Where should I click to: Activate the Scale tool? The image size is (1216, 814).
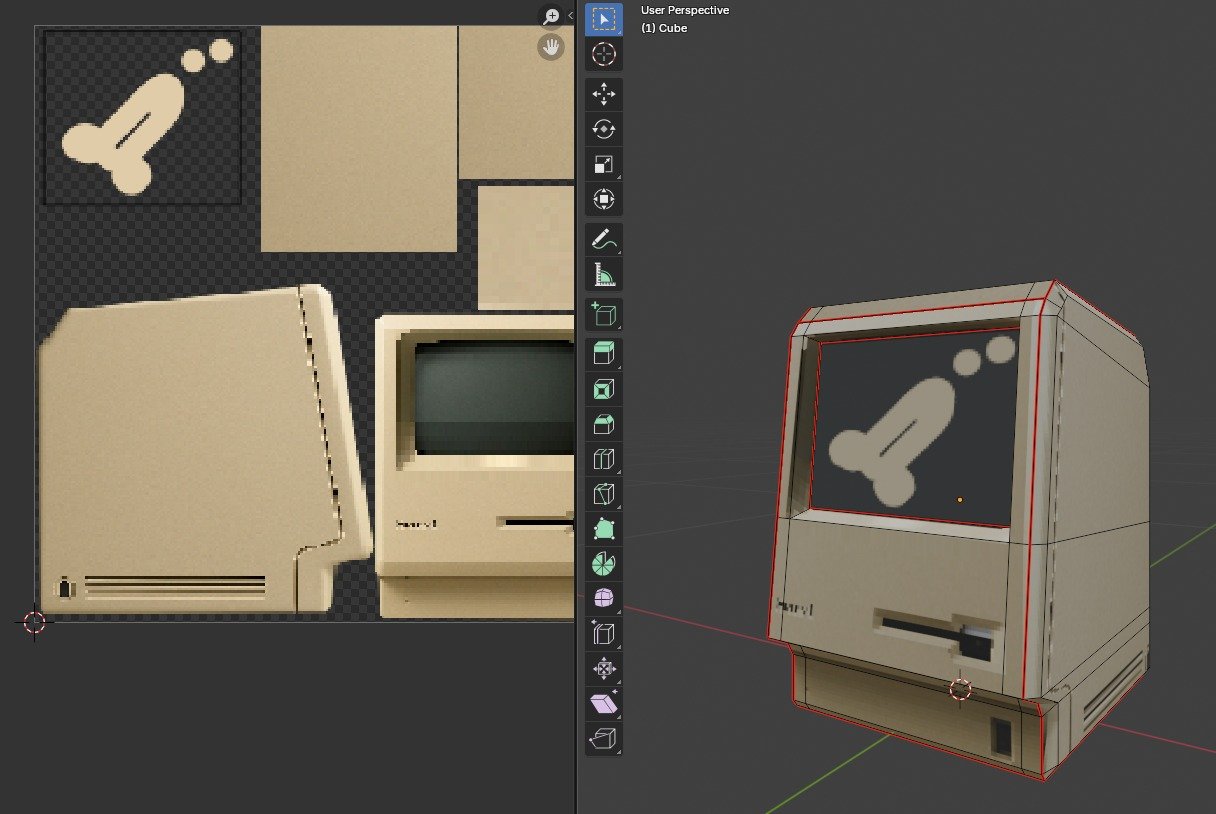604,165
